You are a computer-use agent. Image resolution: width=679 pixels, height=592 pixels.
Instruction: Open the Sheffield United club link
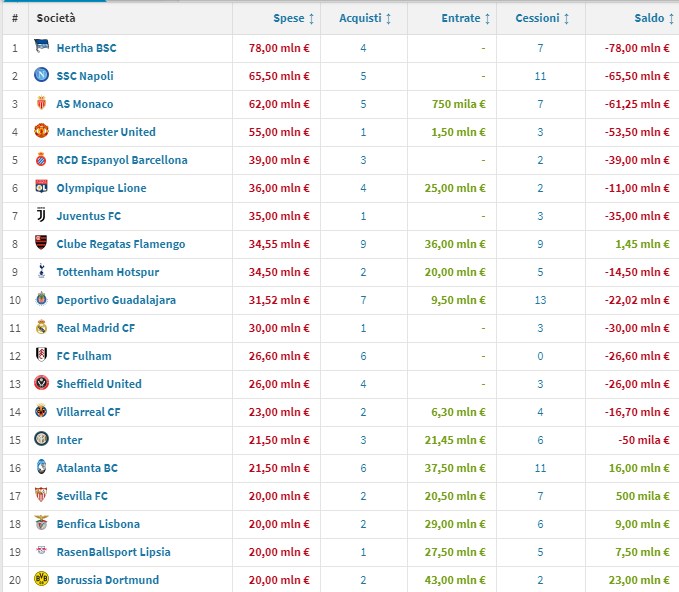pos(99,384)
